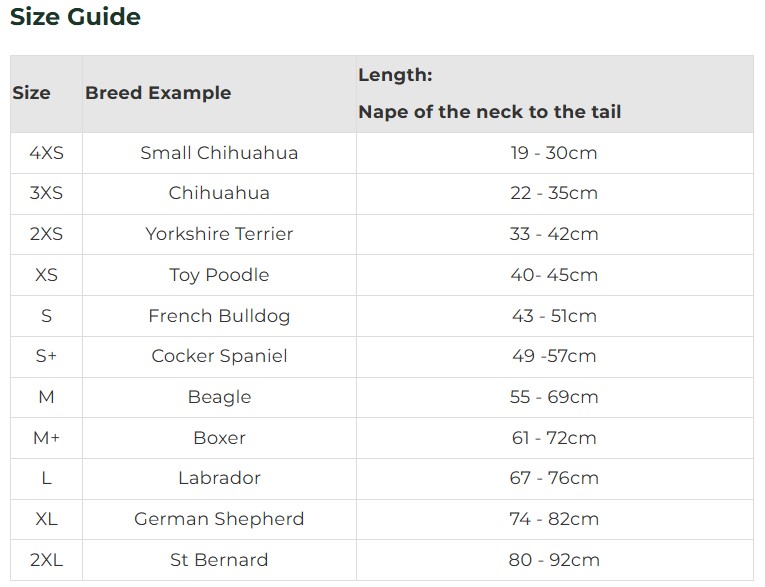Select the M+ size cell
The image size is (765, 587).
click(46, 438)
